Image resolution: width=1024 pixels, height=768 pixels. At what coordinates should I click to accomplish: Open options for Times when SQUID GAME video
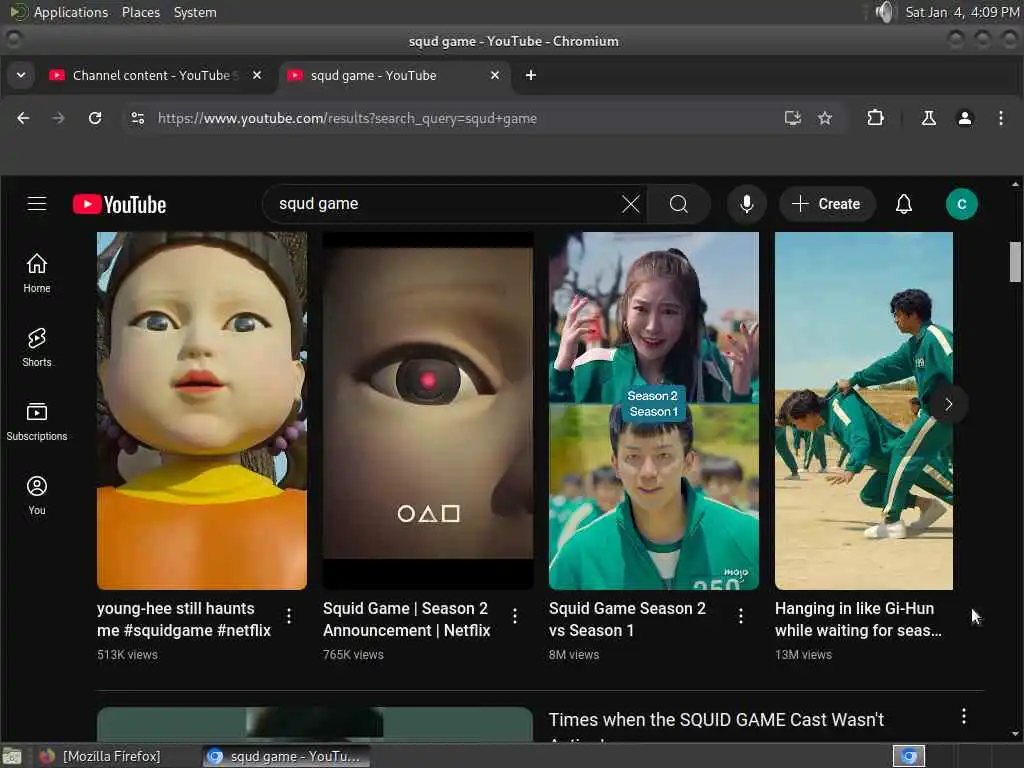(963, 716)
